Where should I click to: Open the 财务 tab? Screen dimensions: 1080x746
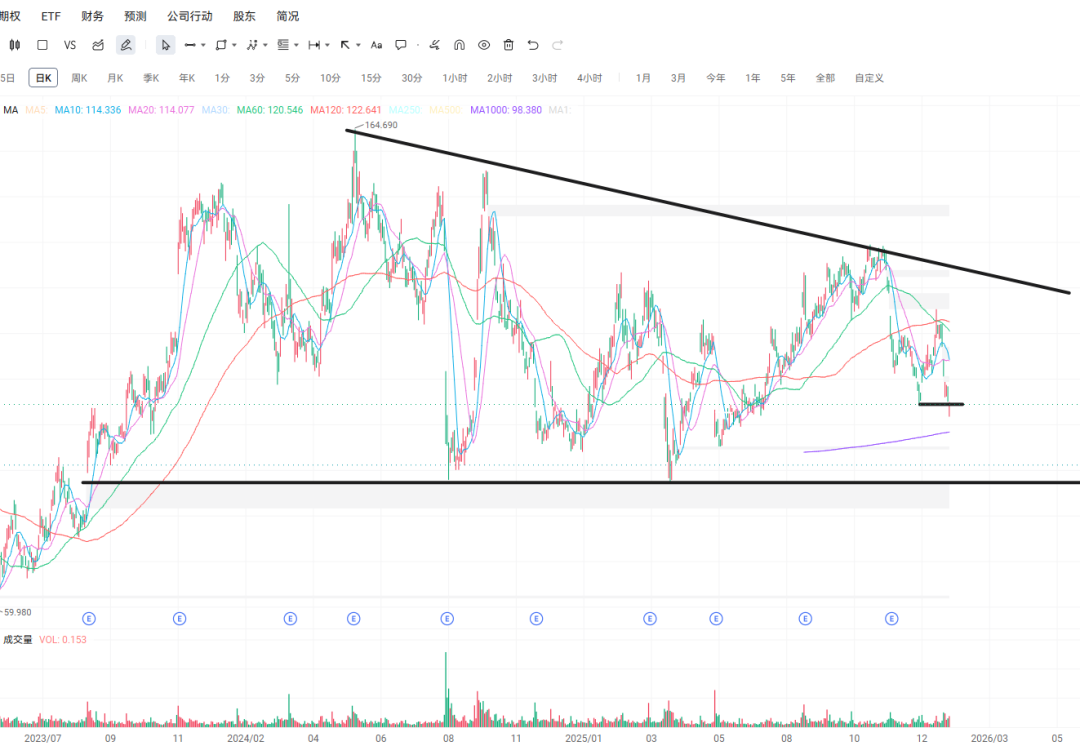[x=92, y=16]
